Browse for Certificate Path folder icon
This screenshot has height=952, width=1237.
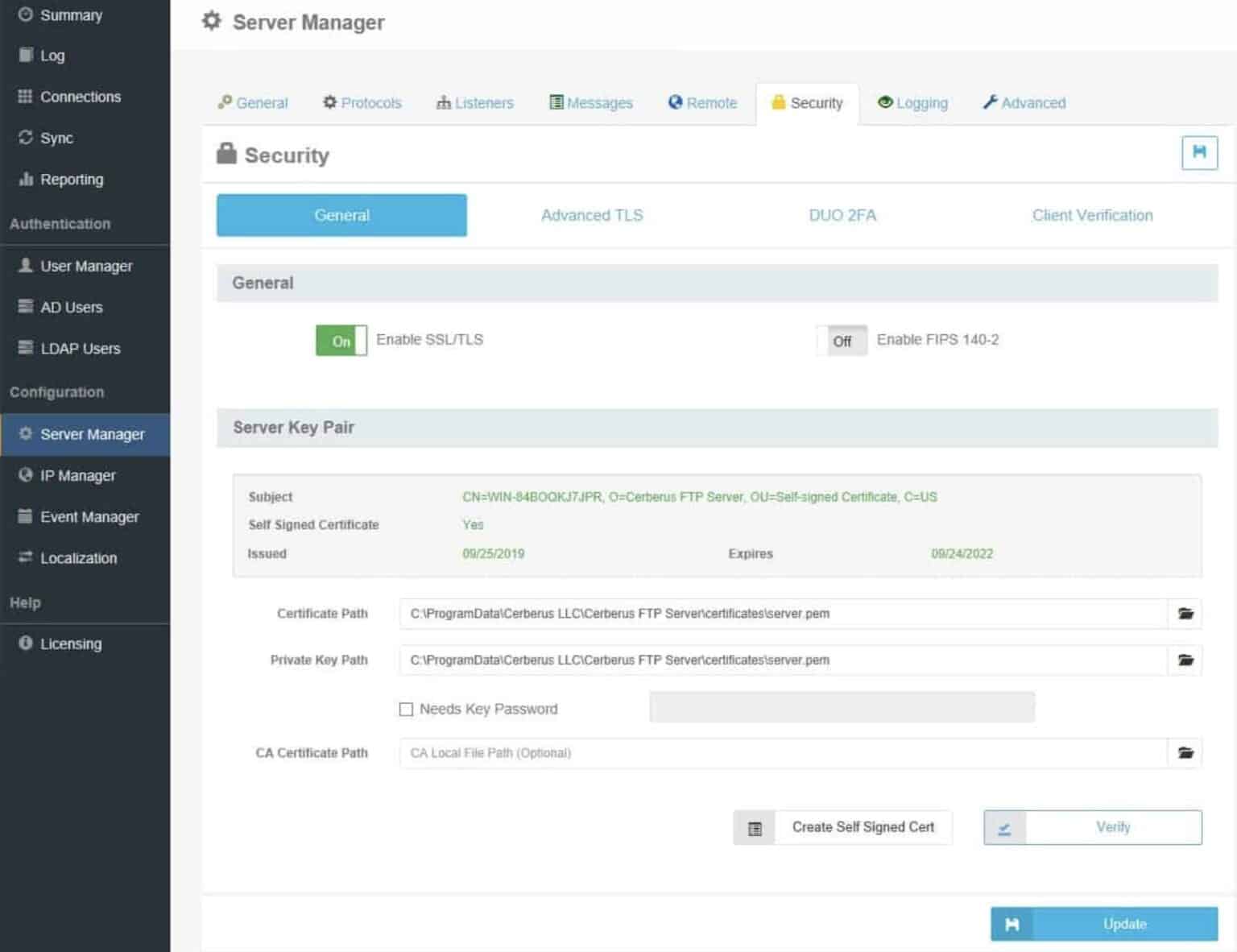coord(1185,614)
